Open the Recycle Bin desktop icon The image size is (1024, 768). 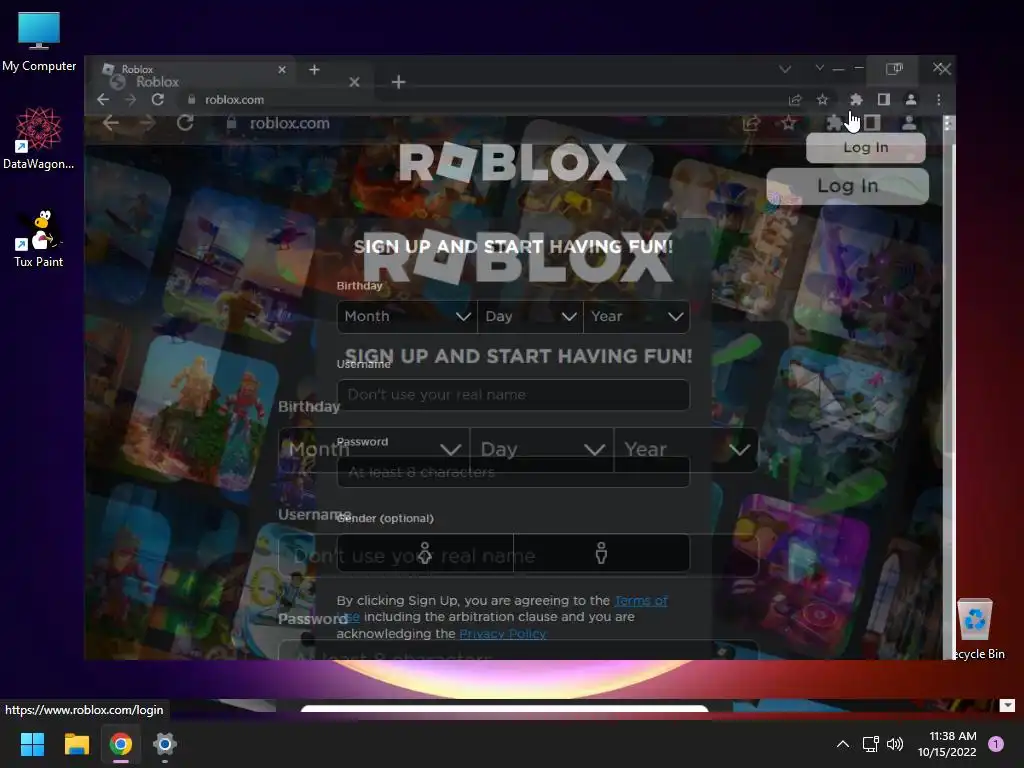(976, 628)
